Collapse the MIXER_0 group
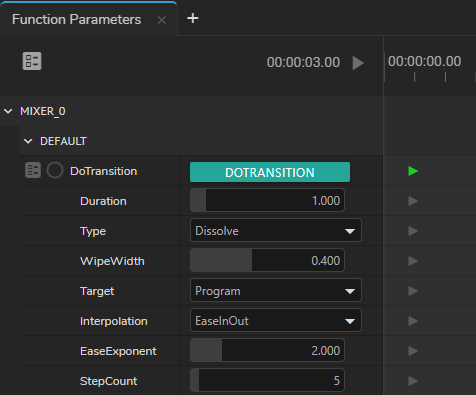The width and height of the screenshot is (476, 395). [8, 111]
